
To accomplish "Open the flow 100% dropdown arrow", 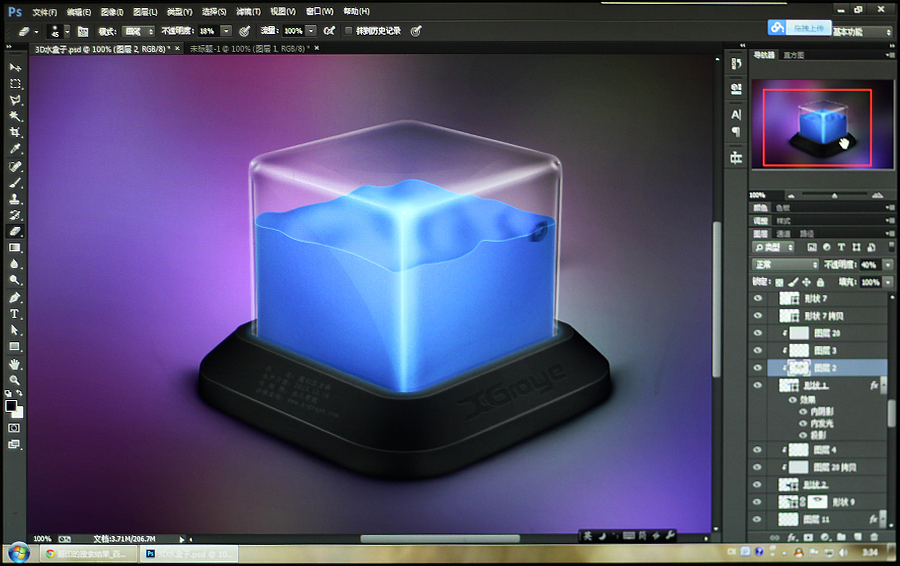I will coord(311,31).
